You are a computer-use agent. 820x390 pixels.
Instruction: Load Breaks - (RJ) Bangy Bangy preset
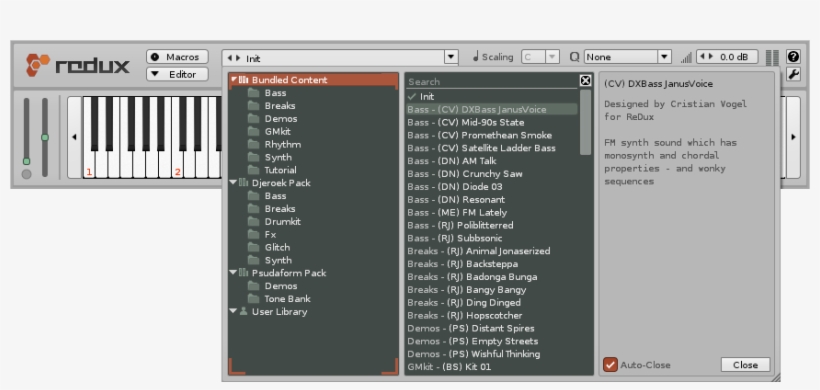[492, 290]
